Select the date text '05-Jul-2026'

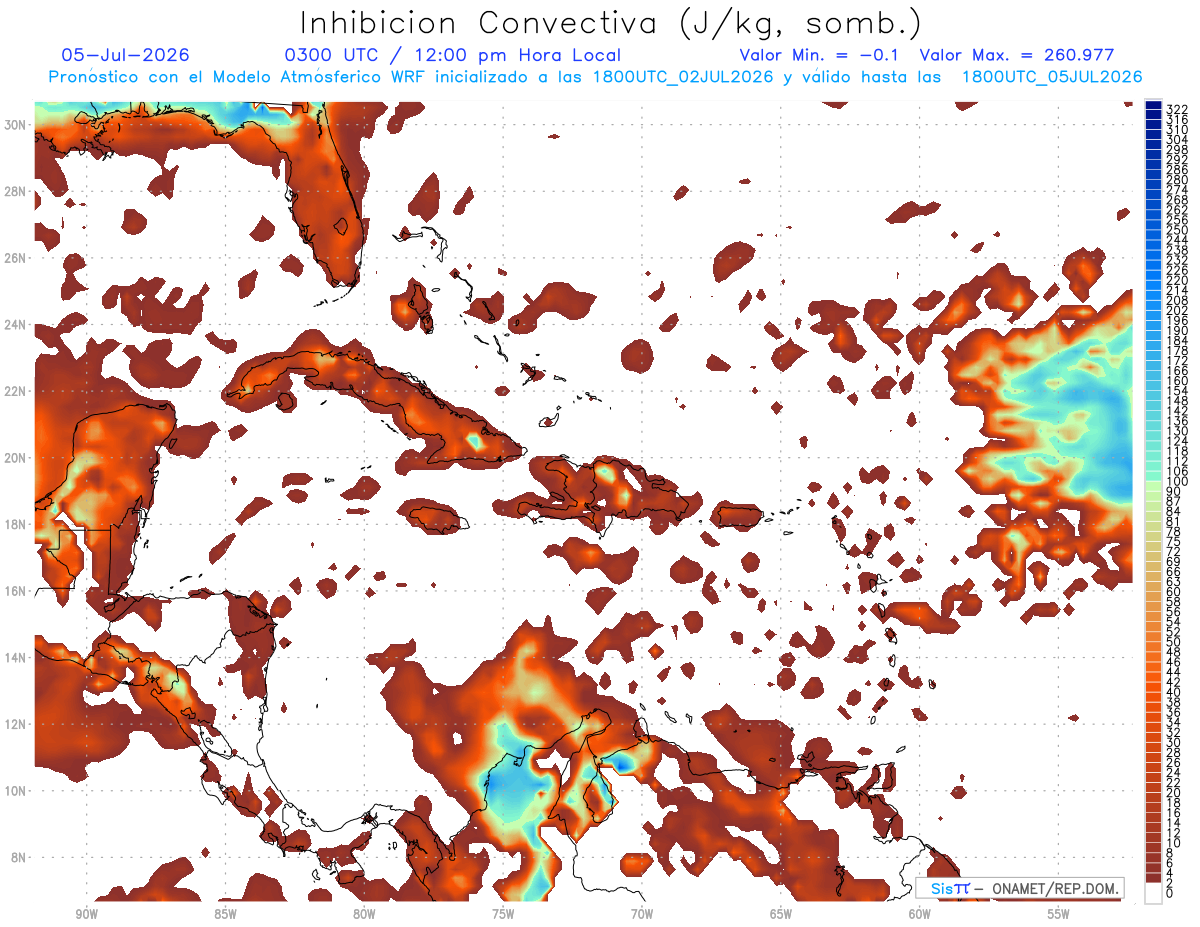click(124, 55)
